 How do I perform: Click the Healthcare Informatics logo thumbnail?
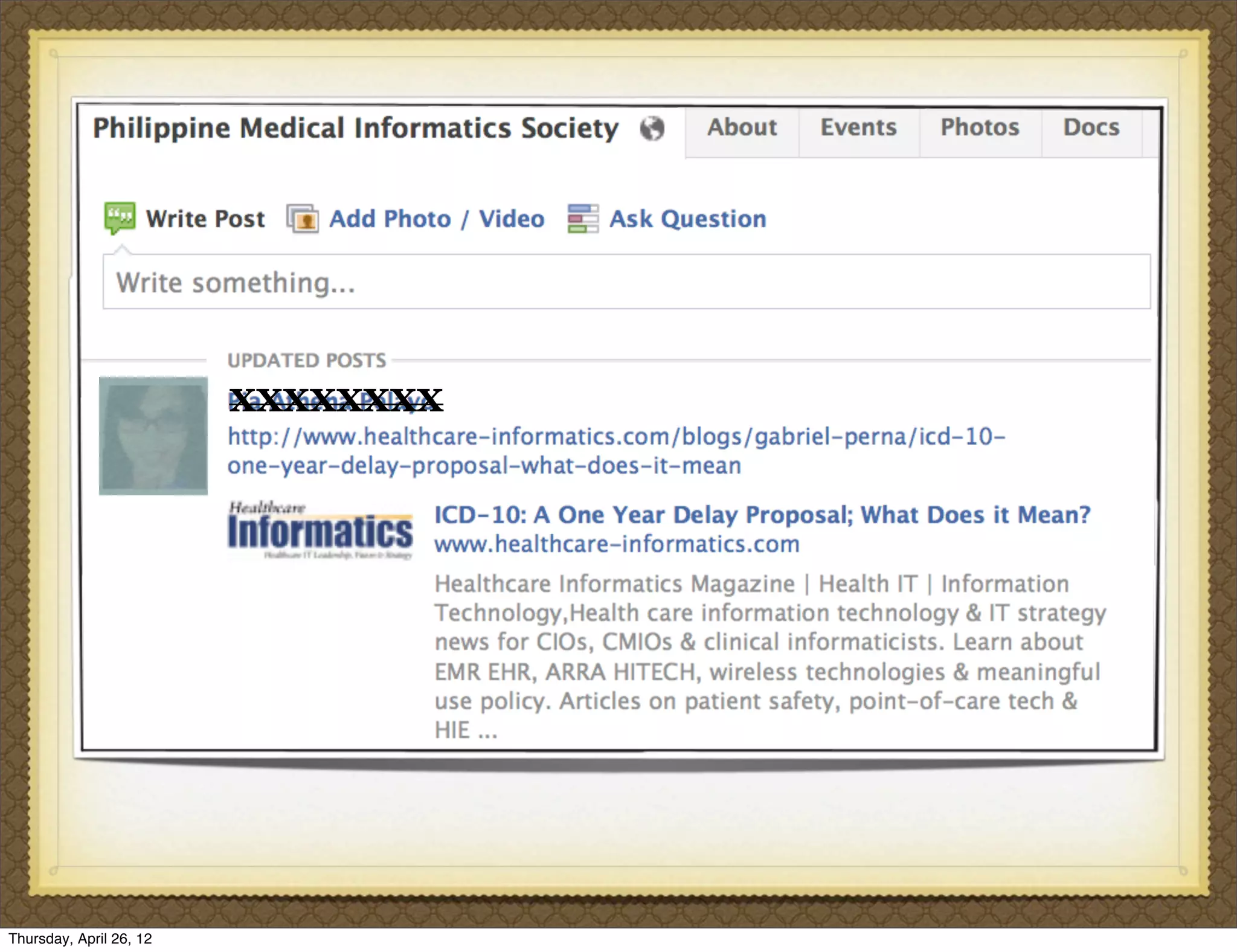tap(320, 530)
